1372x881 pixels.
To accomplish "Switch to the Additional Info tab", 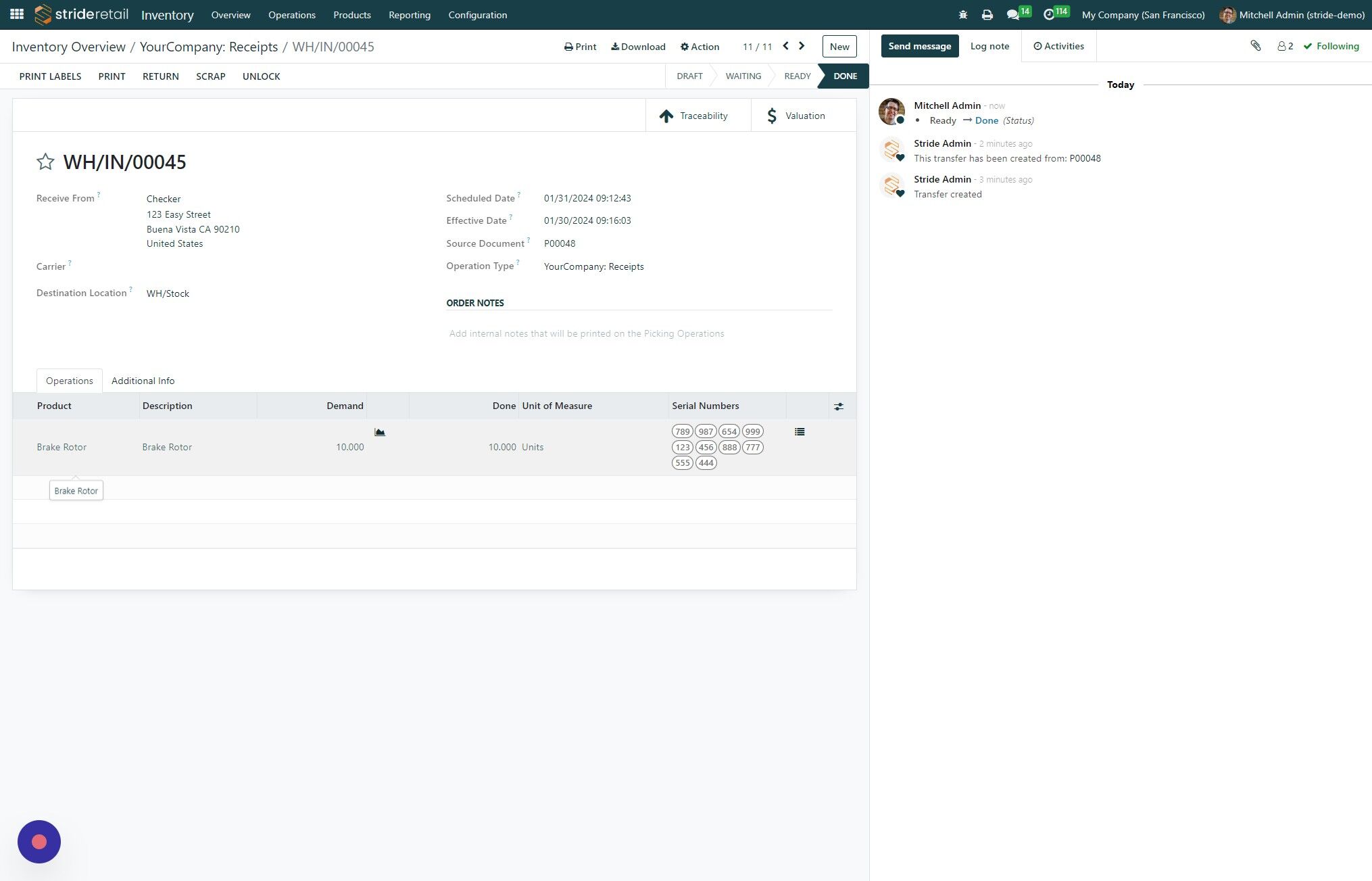I will pyautogui.click(x=143, y=381).
